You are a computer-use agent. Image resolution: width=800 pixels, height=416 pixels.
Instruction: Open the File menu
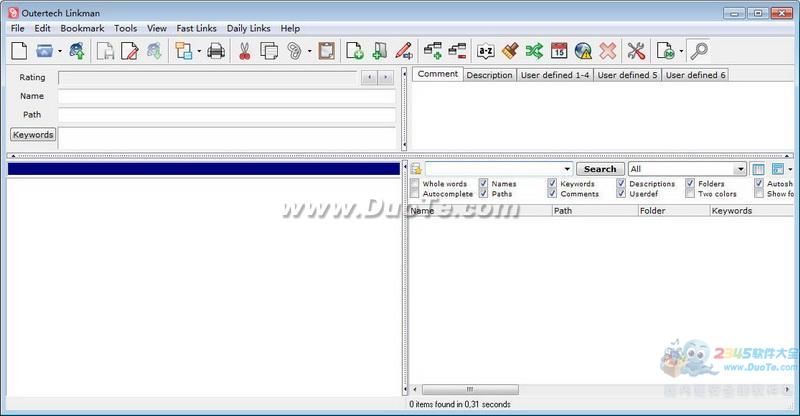coord(17,28)
